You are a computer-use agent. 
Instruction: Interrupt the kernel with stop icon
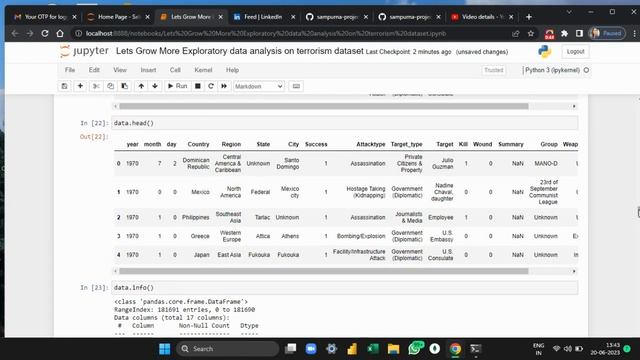[x=198, y=86]
